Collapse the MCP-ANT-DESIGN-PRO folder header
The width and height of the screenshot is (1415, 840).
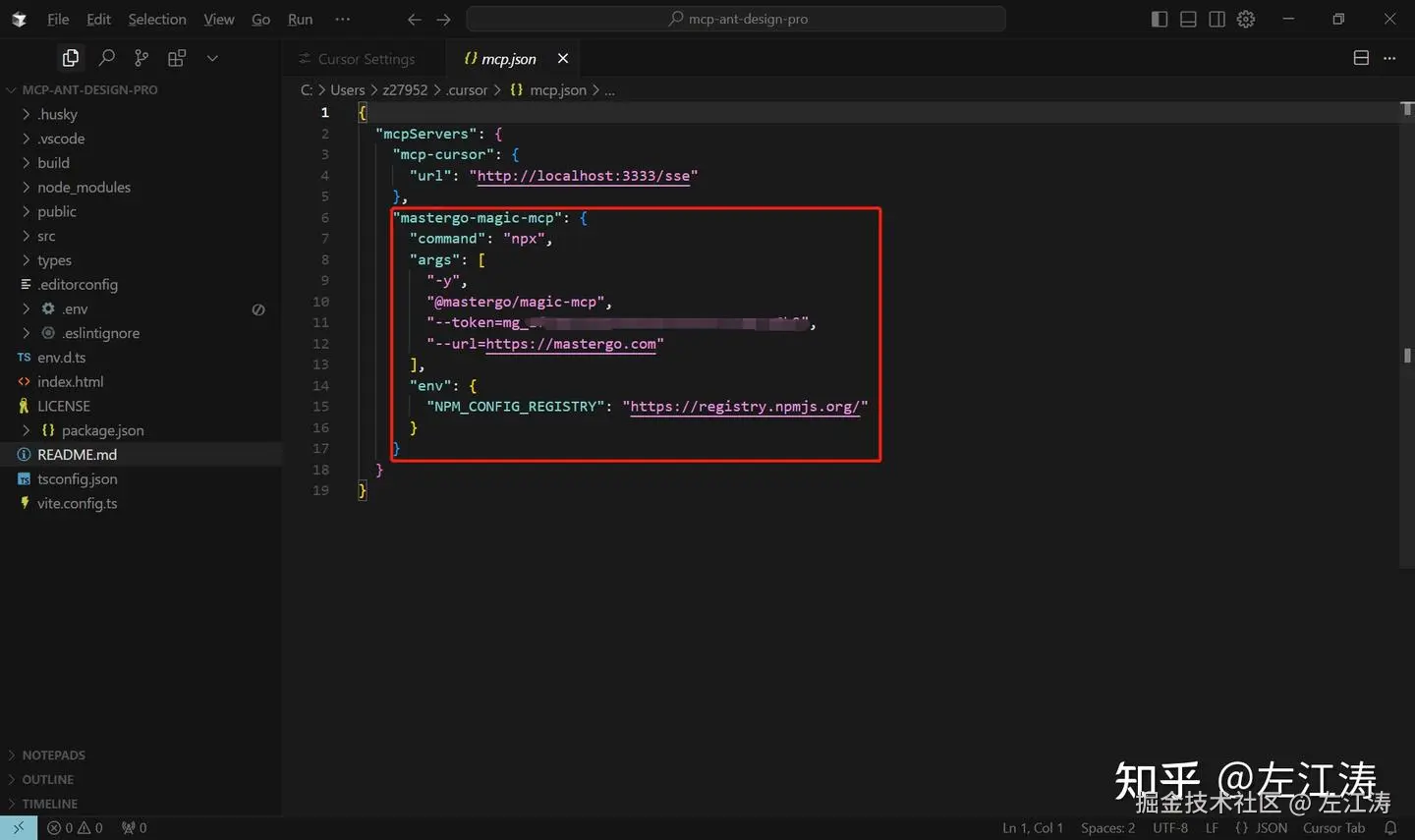coord(141,89)
